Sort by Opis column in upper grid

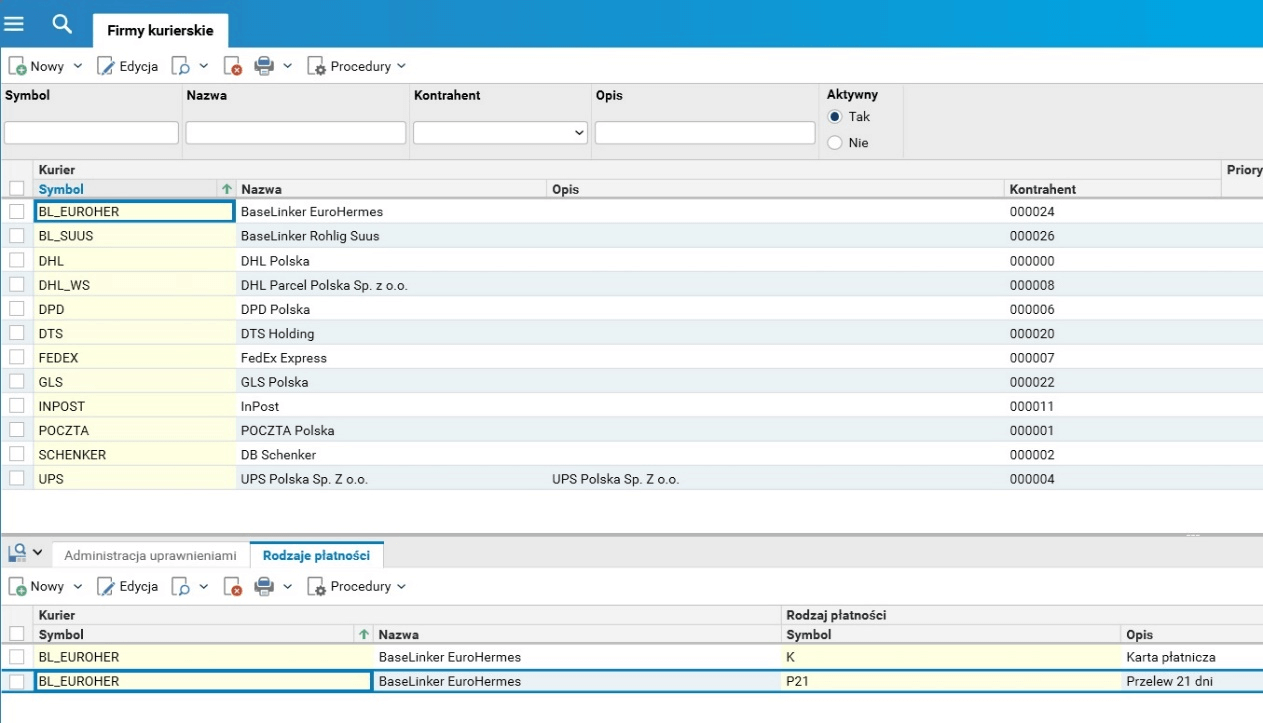[776, 189]
